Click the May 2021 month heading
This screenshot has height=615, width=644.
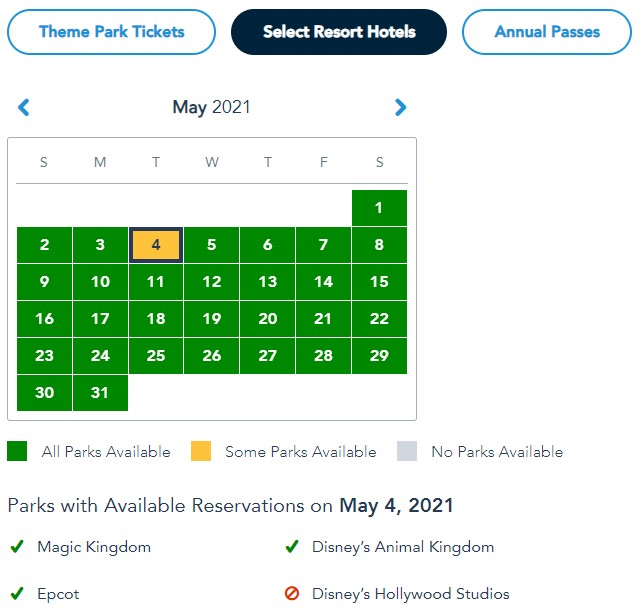pos(211,107)
